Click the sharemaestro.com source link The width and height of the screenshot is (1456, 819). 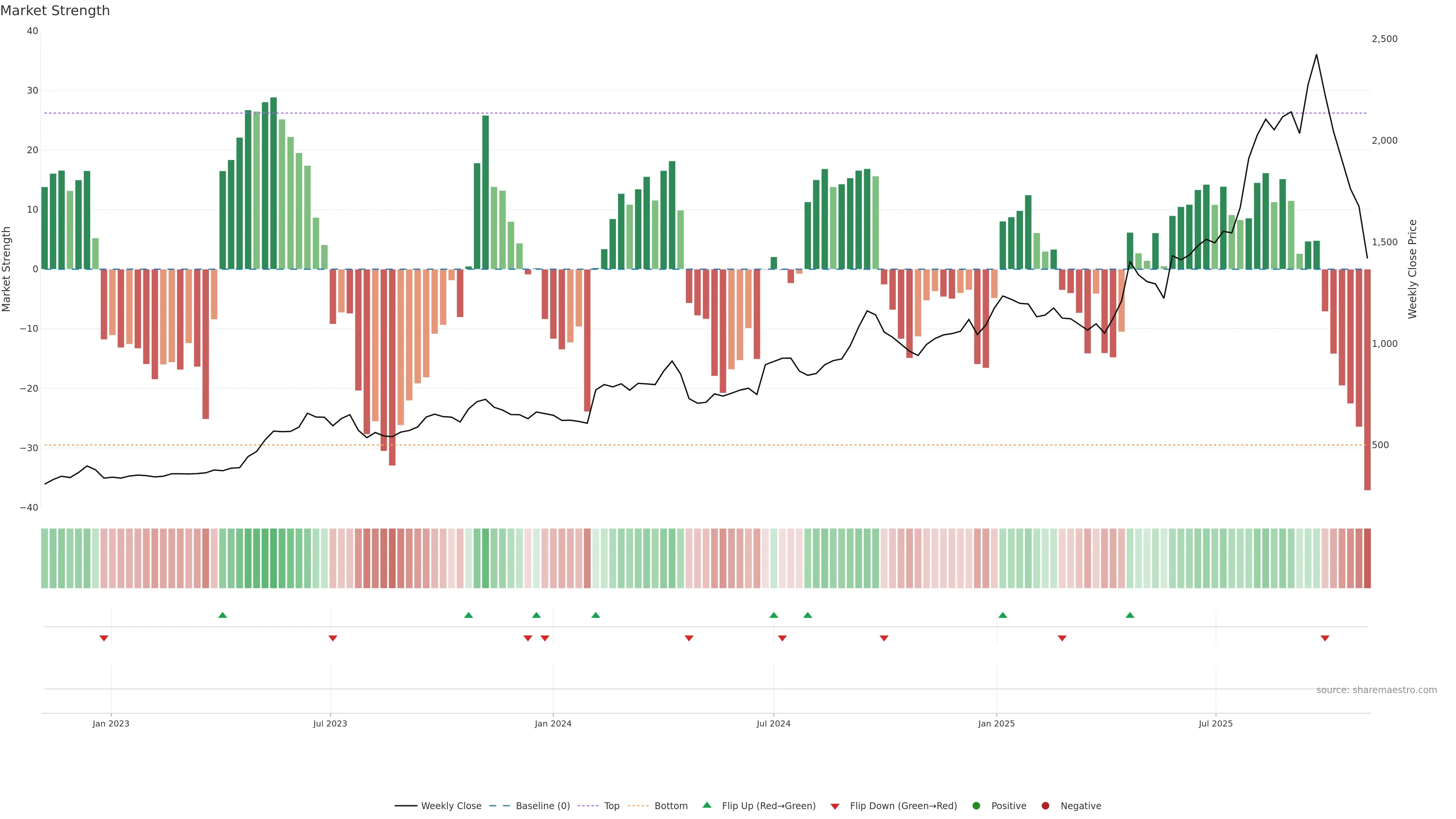(1376, 690)
